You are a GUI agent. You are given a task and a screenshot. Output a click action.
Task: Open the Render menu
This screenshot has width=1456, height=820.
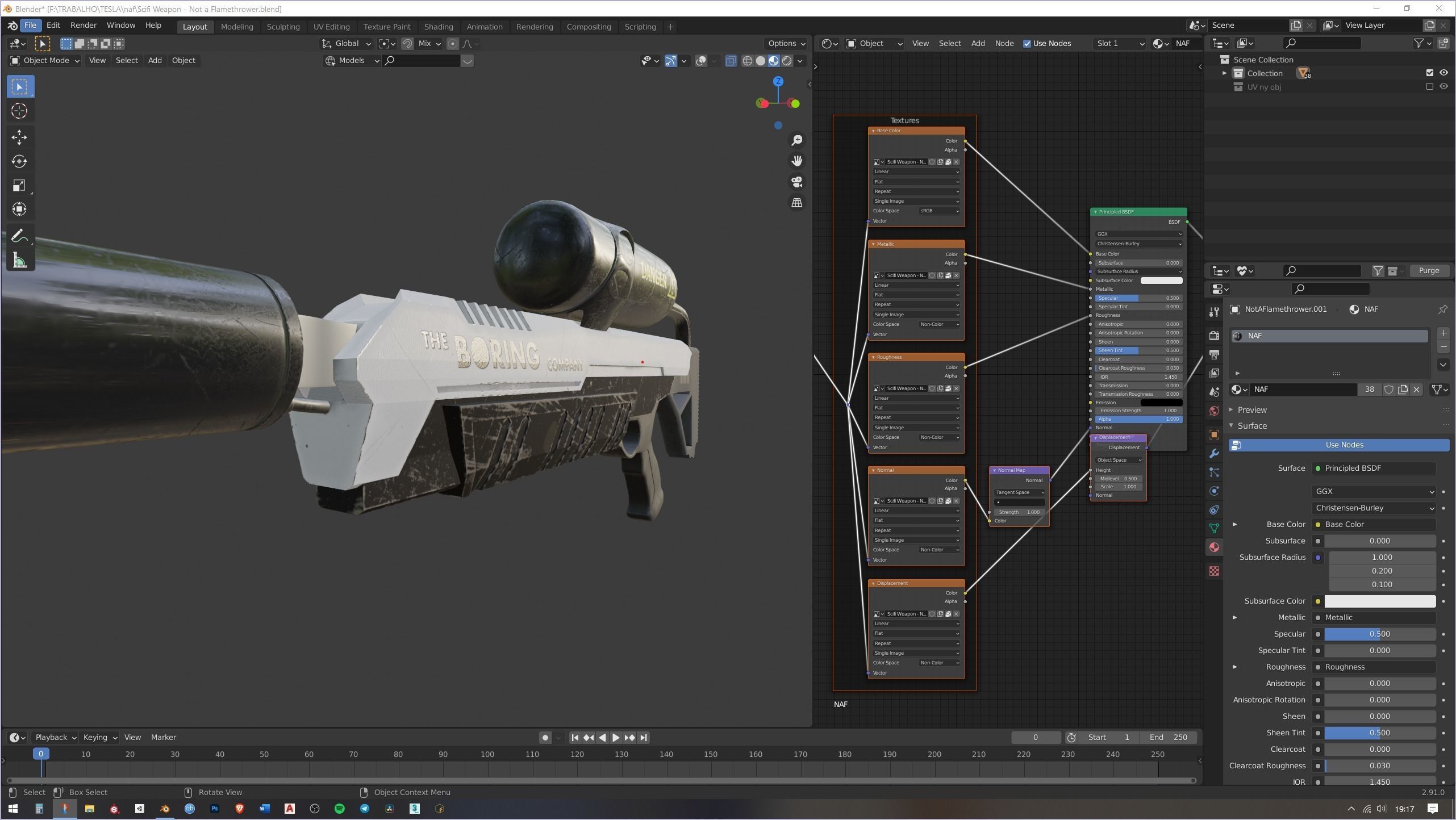[83, 26]
